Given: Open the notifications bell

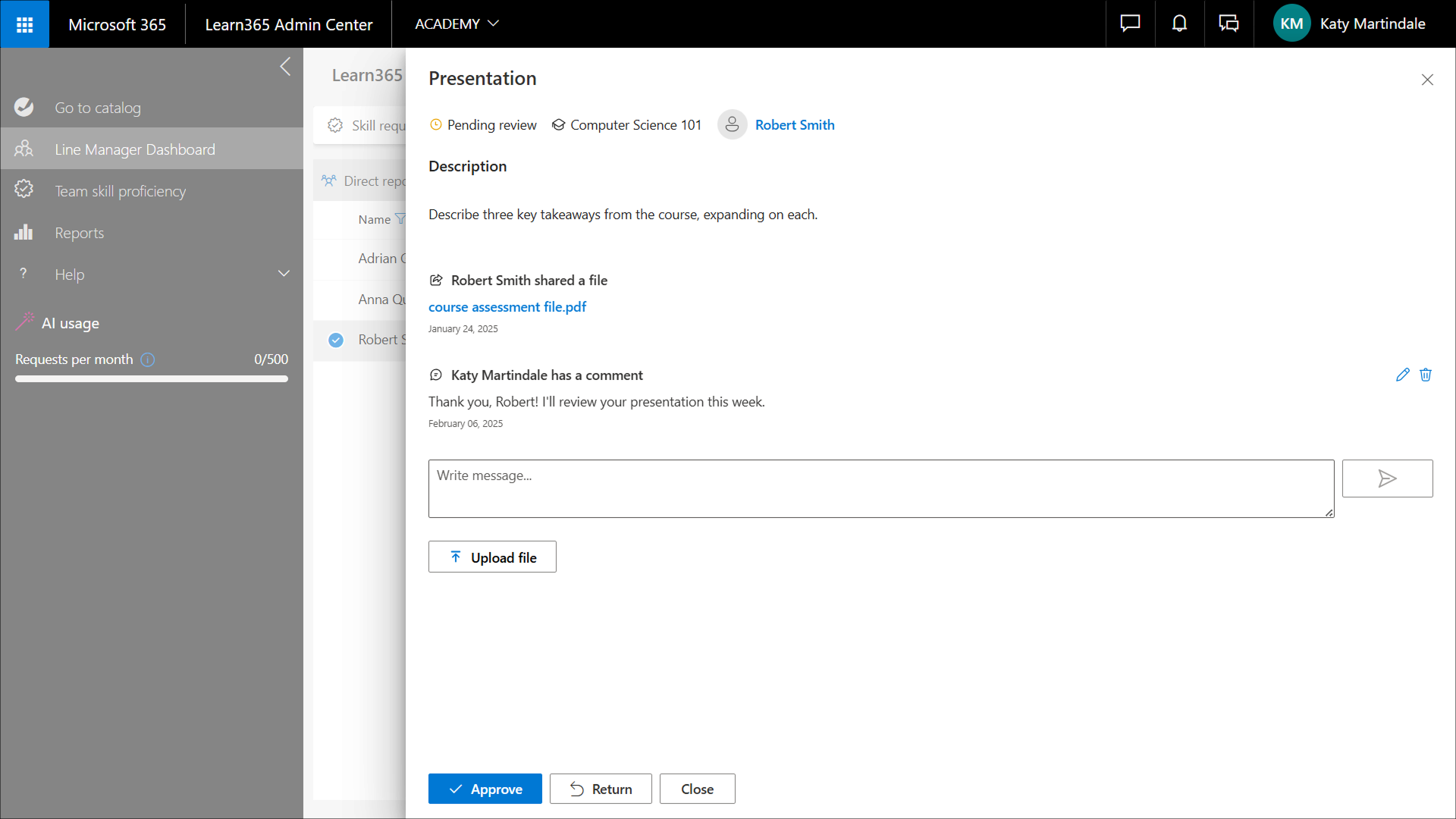Looking at the screenshot, I should [1179, 24].
